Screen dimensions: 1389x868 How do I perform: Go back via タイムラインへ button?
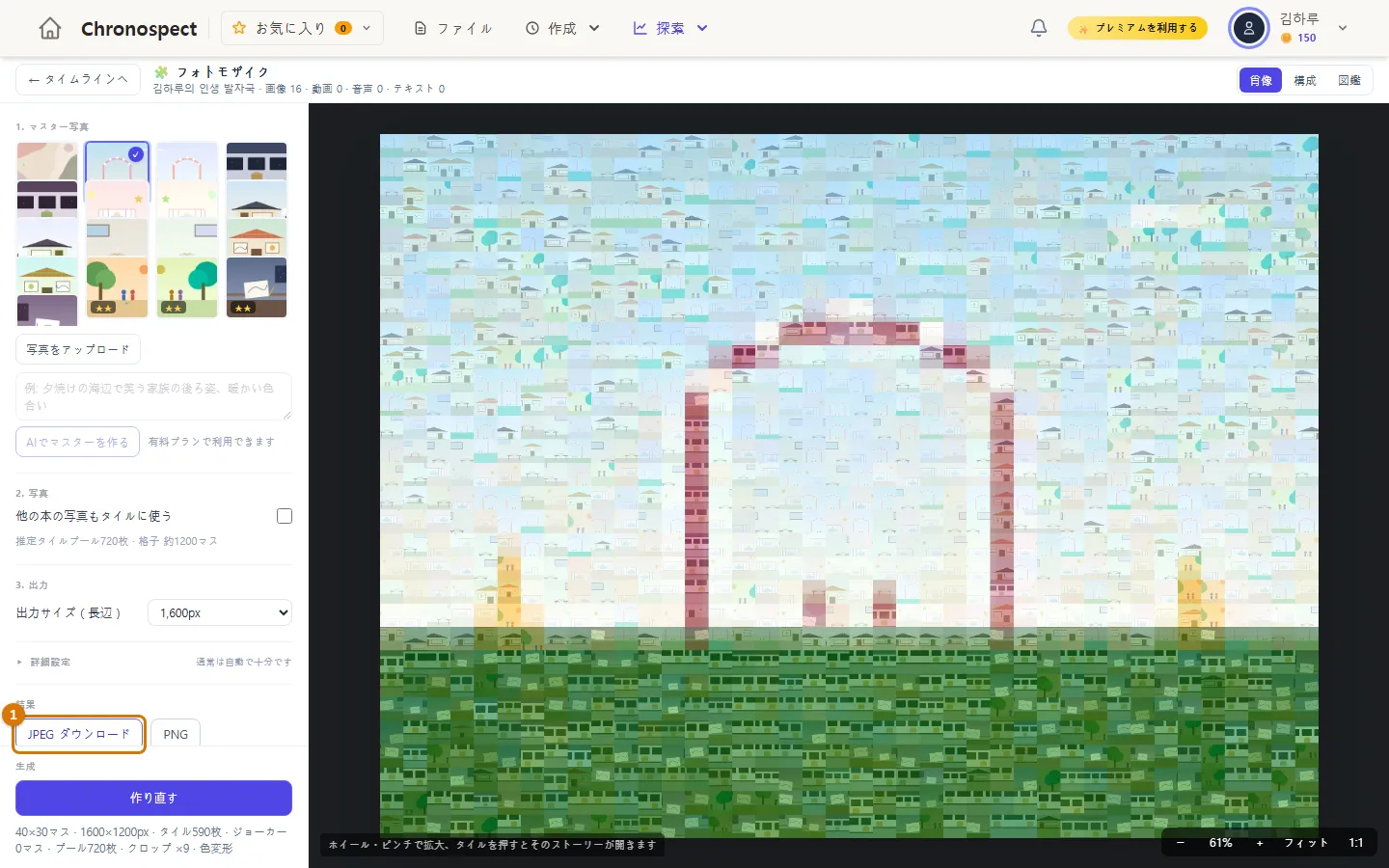[x=78, y=80]
